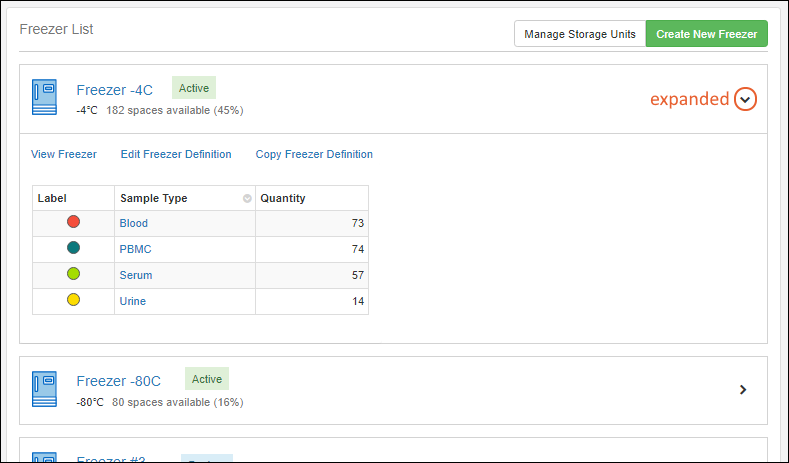Expand the Freezer -80C panel
The width and height of the screenshot is (789, 463).
(742, 390)
